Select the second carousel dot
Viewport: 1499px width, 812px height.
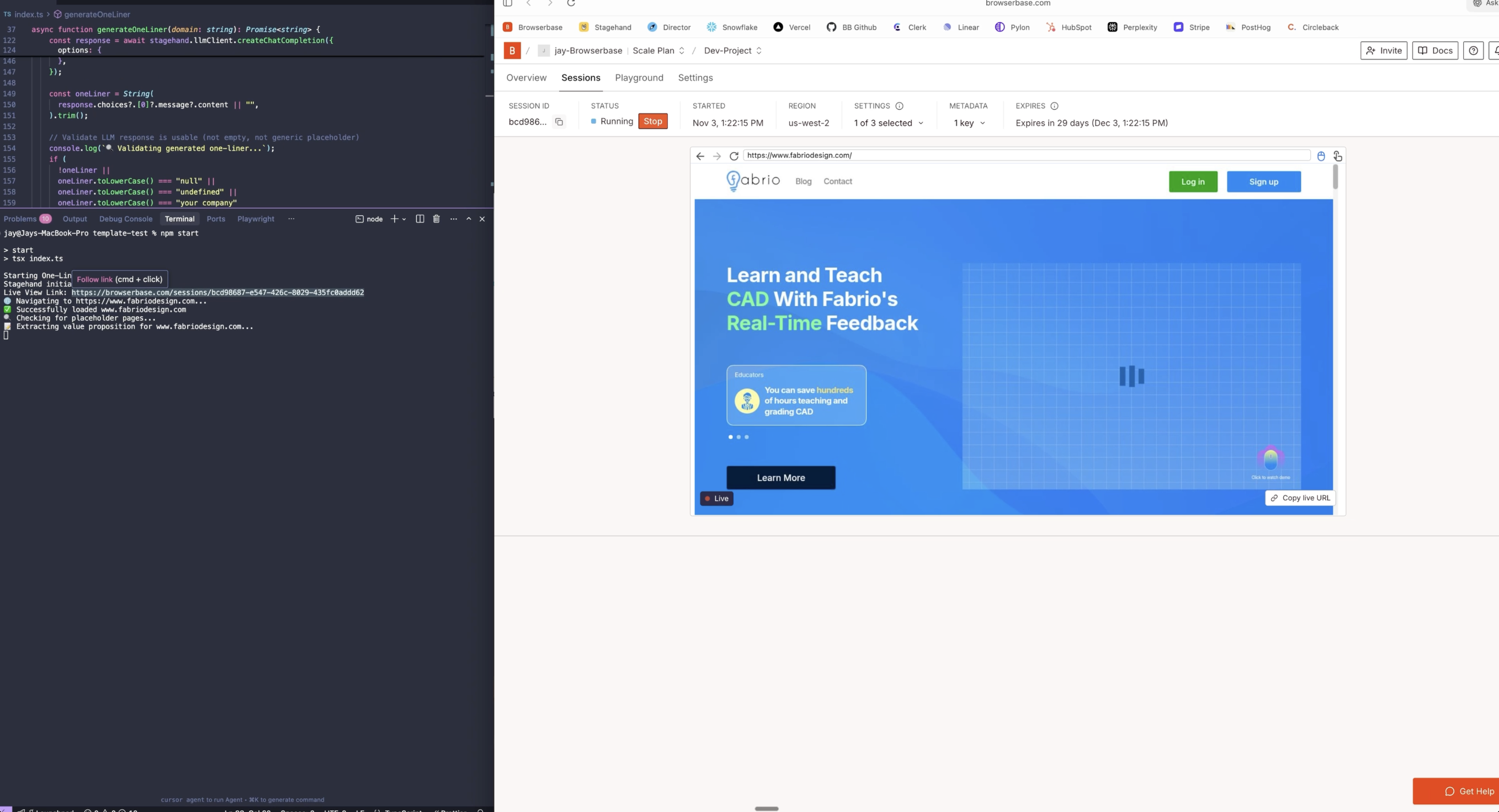(738, 437)
